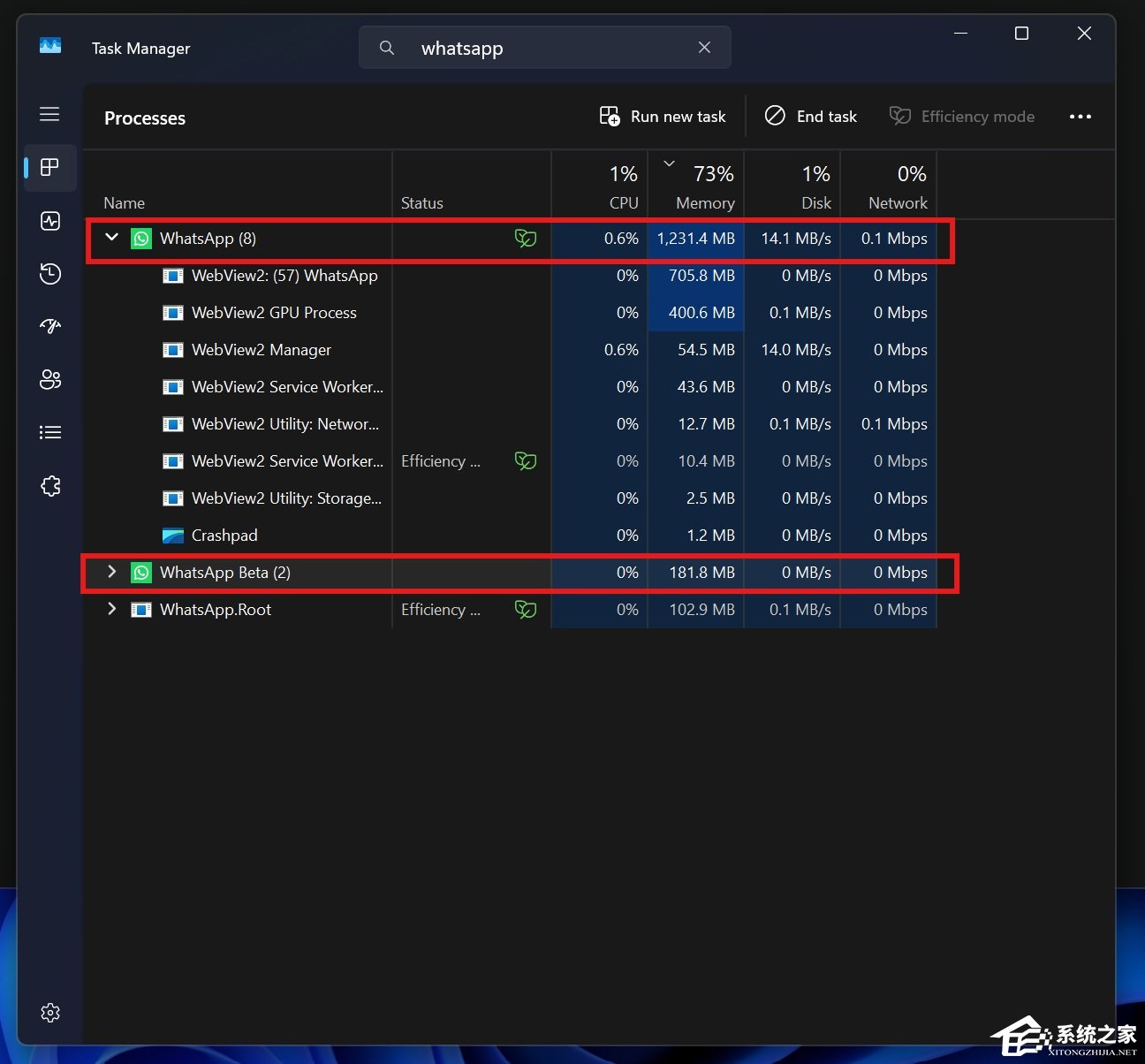This screenshot has width=1145, height=1064.
Task: Click the 14.1 MB/s disk value
Action: [x=796, y=239]
